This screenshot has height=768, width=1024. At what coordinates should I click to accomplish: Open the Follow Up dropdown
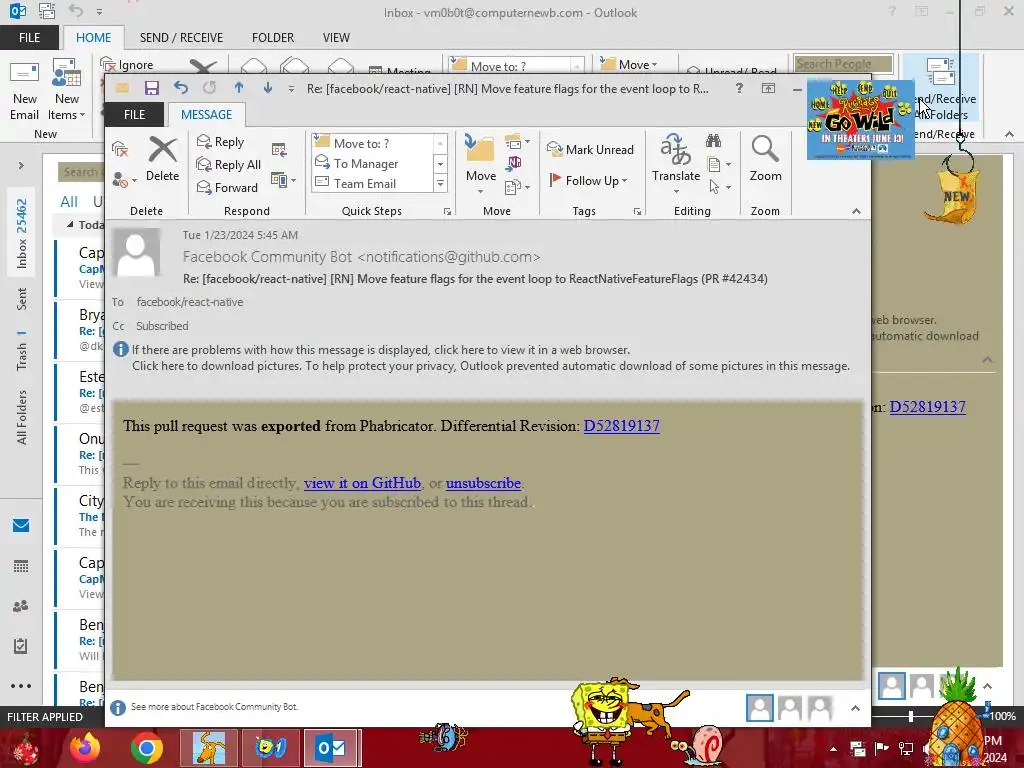[x=588, y=180]
